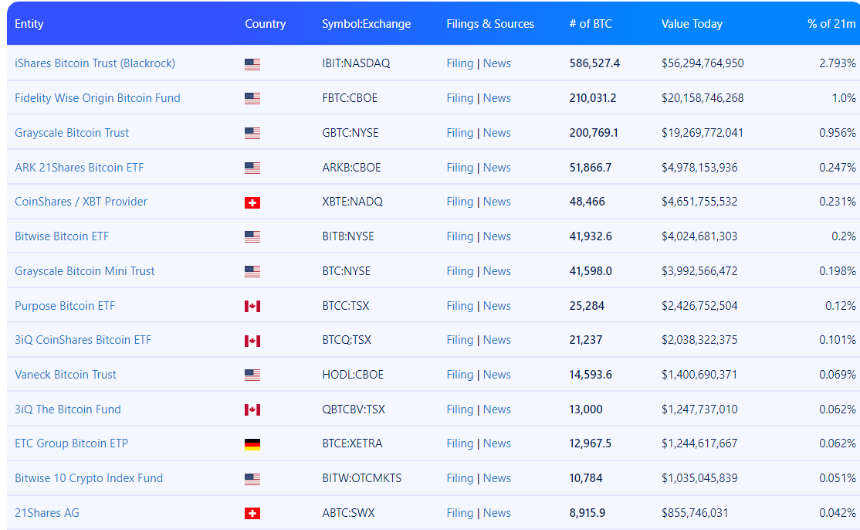860x530 pixels.
Task: Open Filing link for BTCC:TSX
Action: (460, 306)
